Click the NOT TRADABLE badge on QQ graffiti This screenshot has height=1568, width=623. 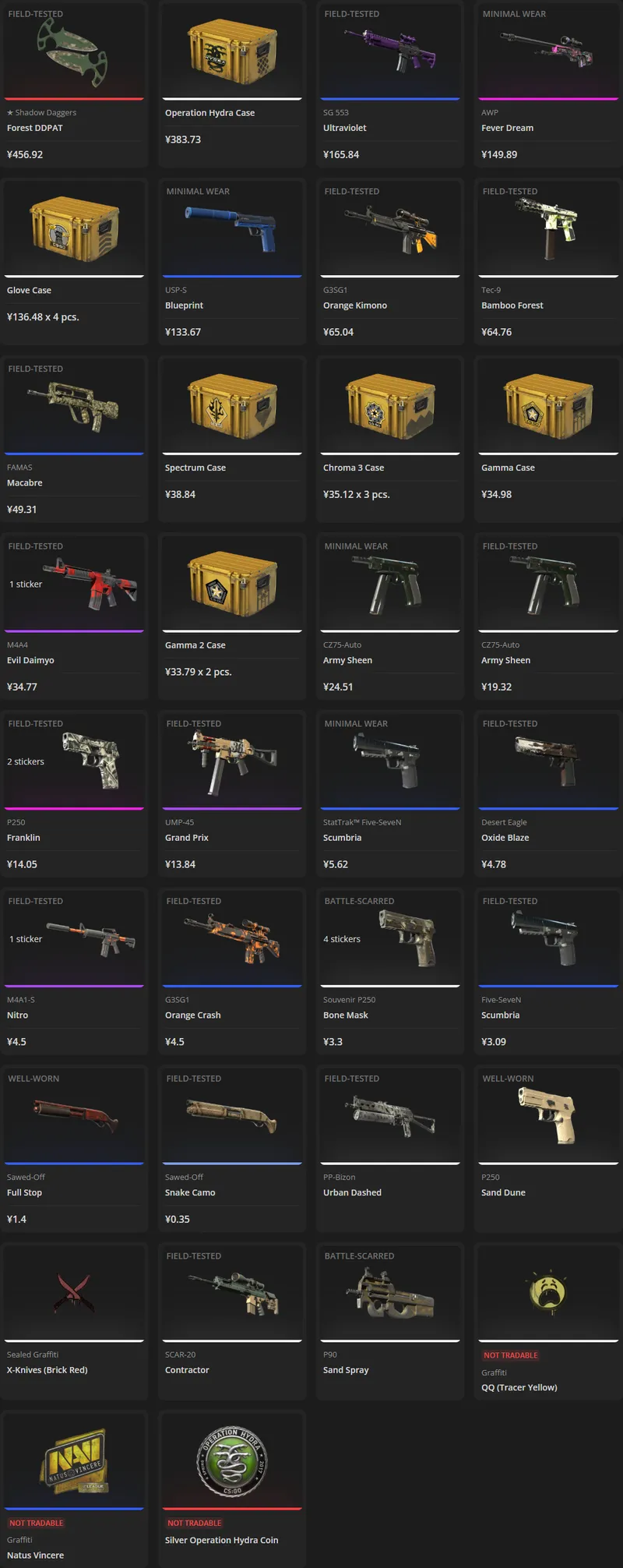pyautogui.click(x=511, y=1355)
